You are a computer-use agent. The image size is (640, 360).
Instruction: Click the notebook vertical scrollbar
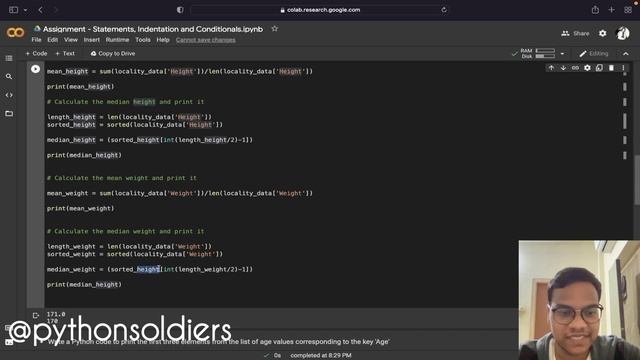[x=637, y=180]
